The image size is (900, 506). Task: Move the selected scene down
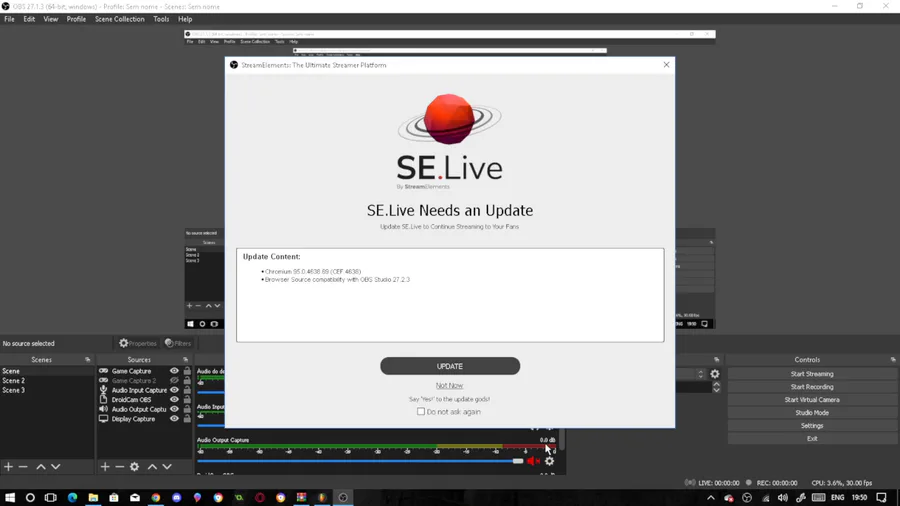(x=56, y=467)
